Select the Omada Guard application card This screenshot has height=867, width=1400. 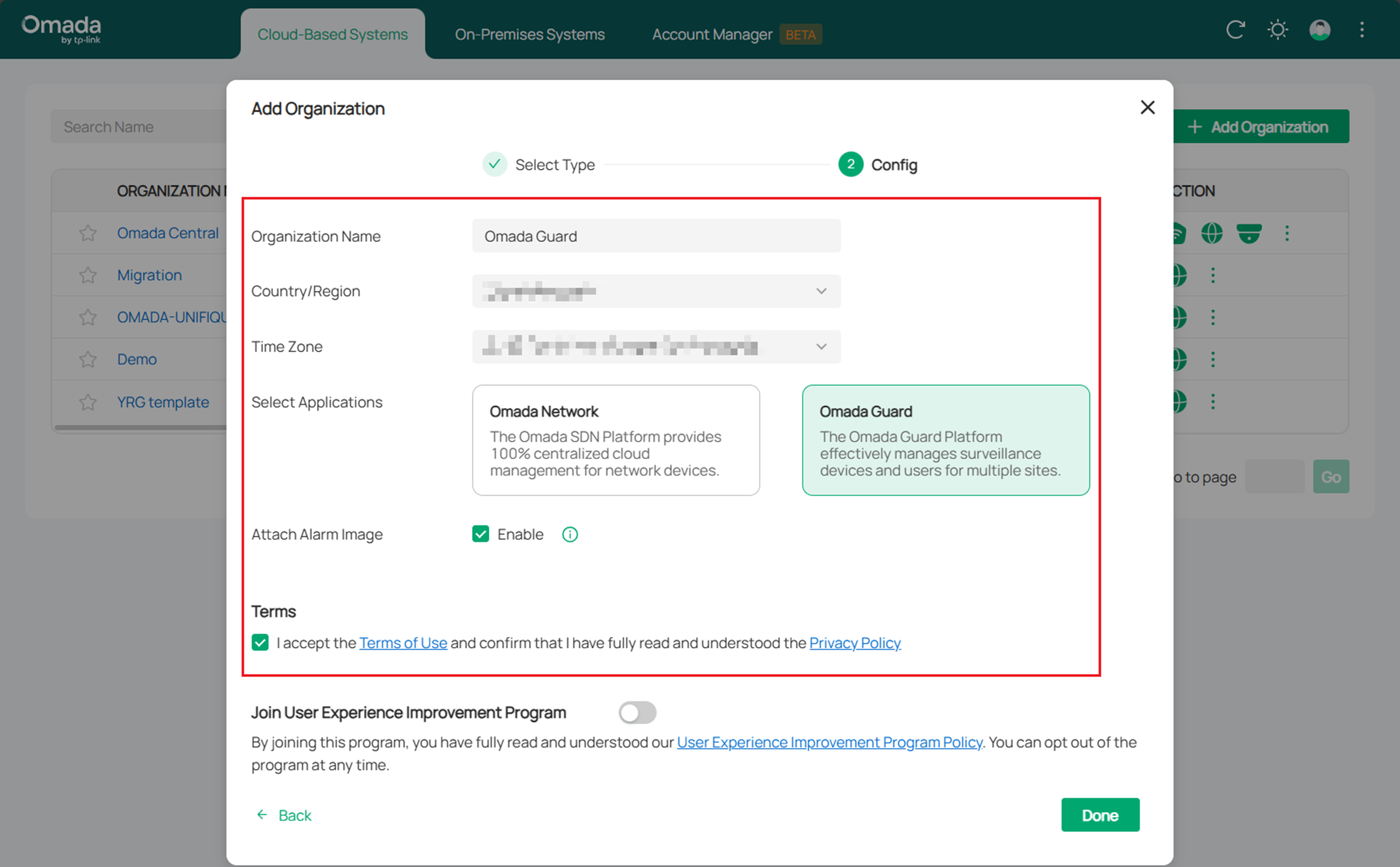(x=945, y=440)
